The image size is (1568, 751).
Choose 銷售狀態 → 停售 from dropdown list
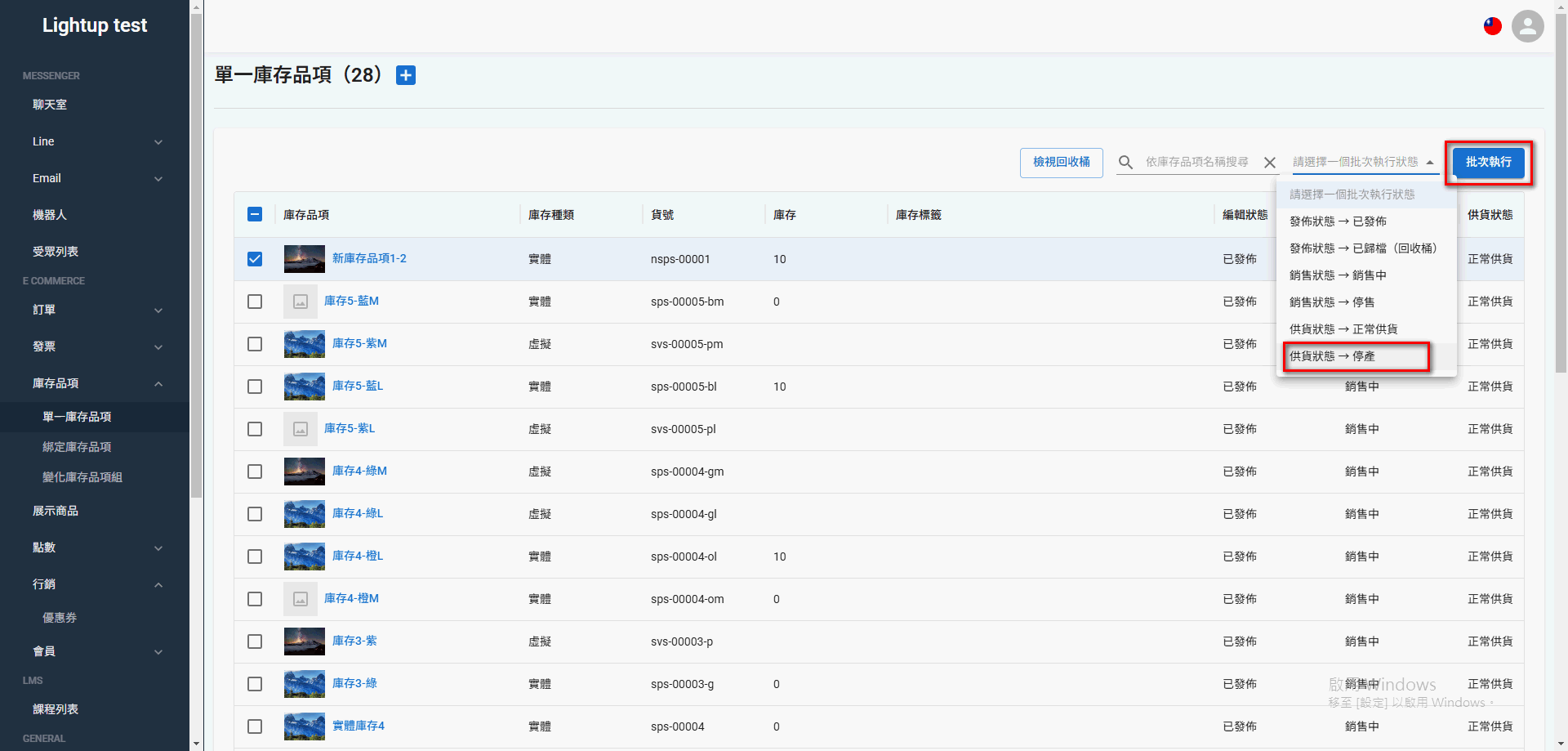[1331, 302]
